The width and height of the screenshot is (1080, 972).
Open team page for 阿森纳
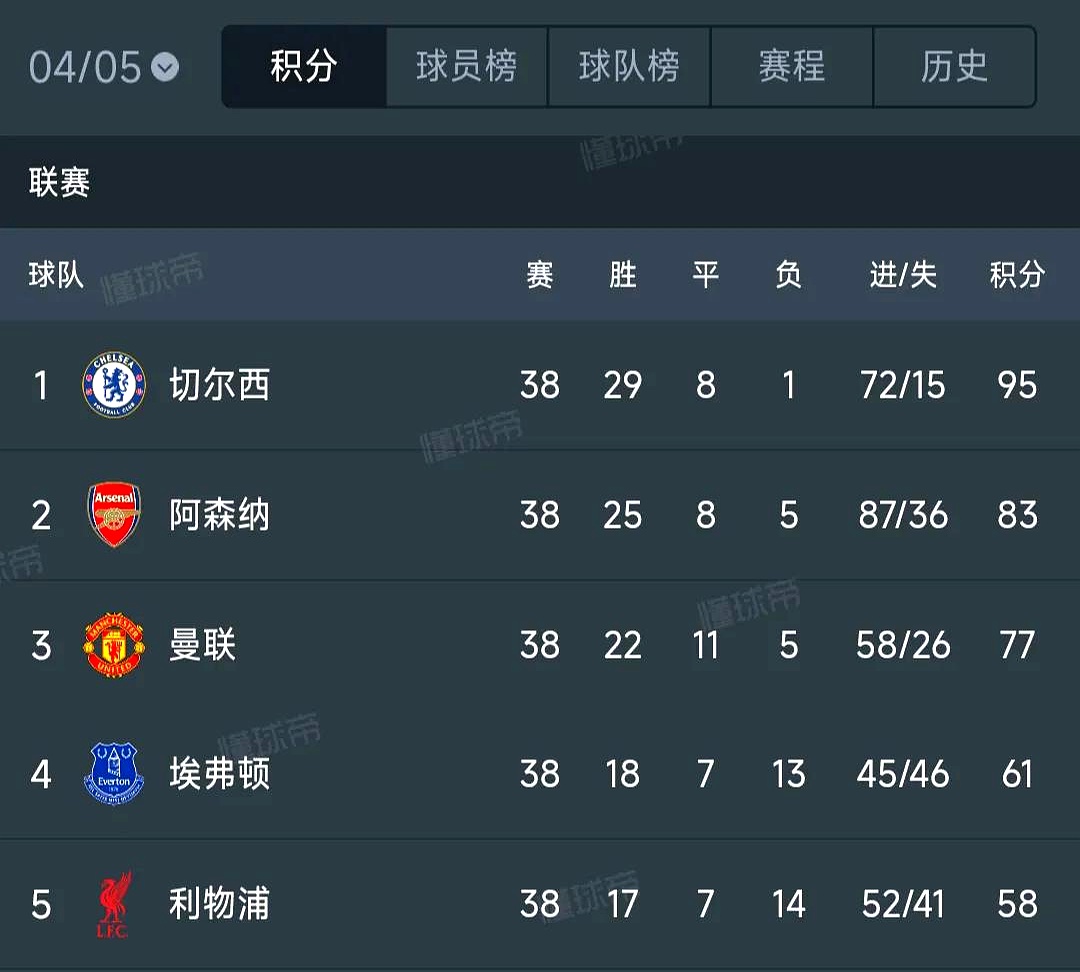coord(220,515)
